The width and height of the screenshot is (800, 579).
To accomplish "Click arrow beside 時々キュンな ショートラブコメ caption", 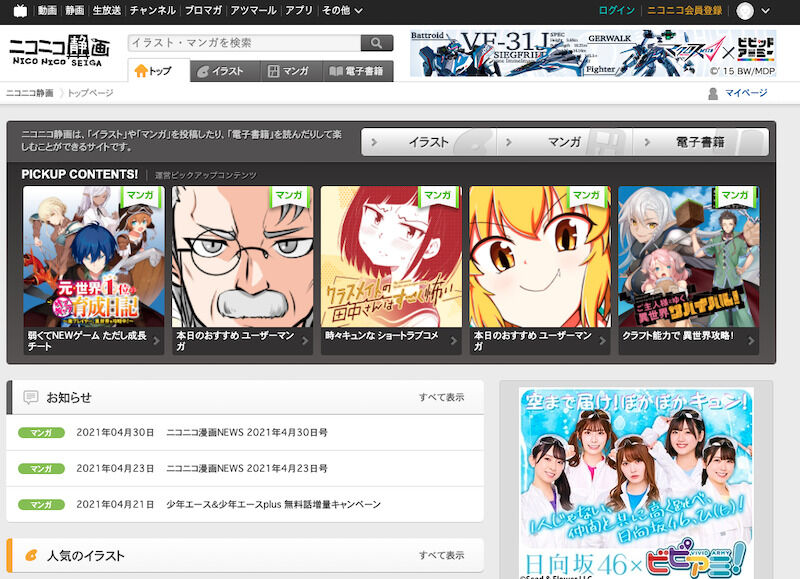I will coord(454,341).
